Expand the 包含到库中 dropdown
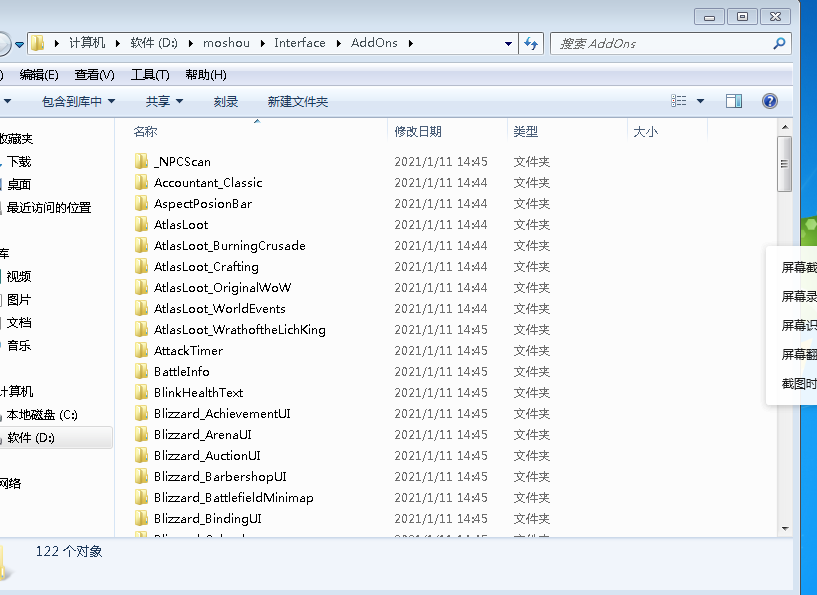 click(x=78, y=101)
